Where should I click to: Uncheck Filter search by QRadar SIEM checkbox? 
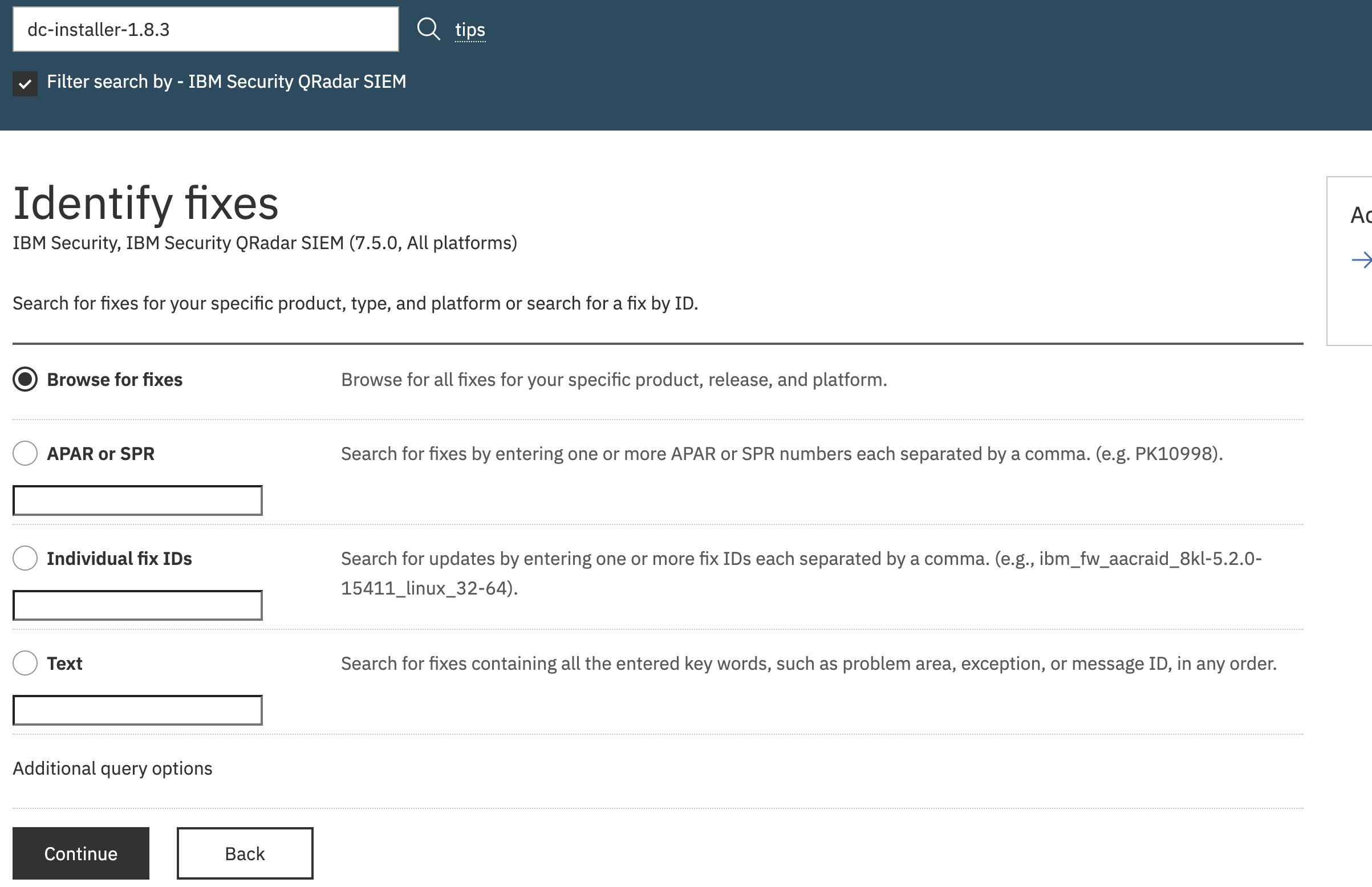click(25, 84)
